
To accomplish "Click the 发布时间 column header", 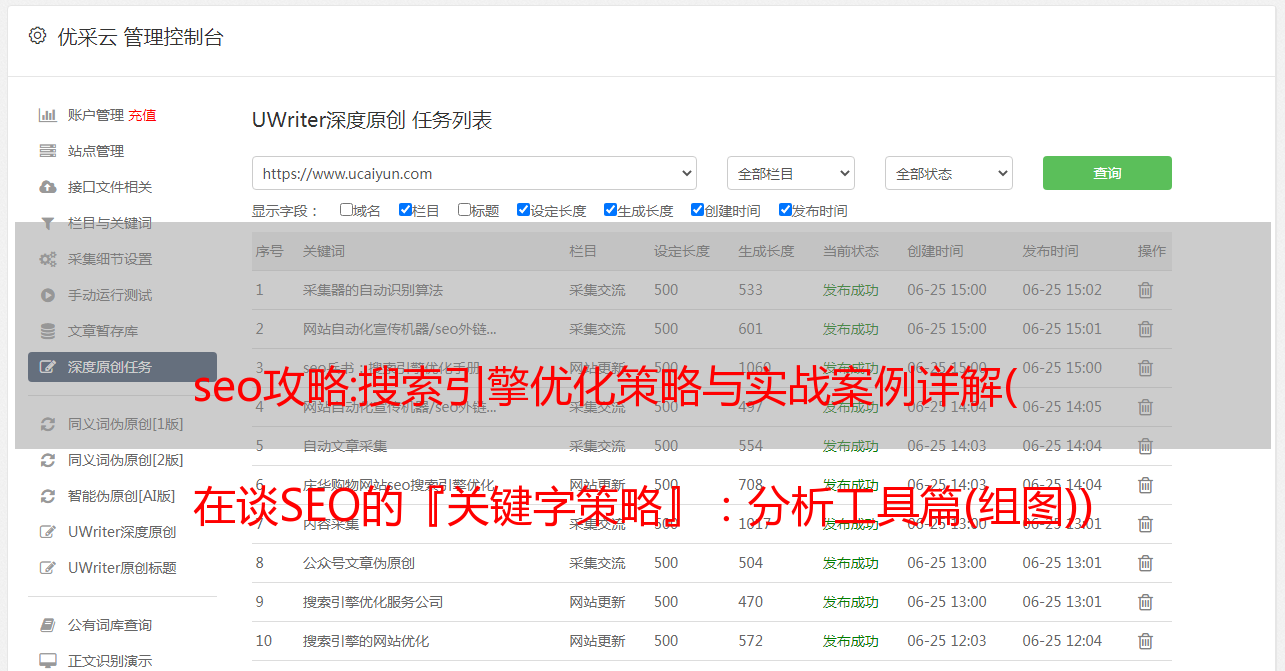I will click(1050, 251).
